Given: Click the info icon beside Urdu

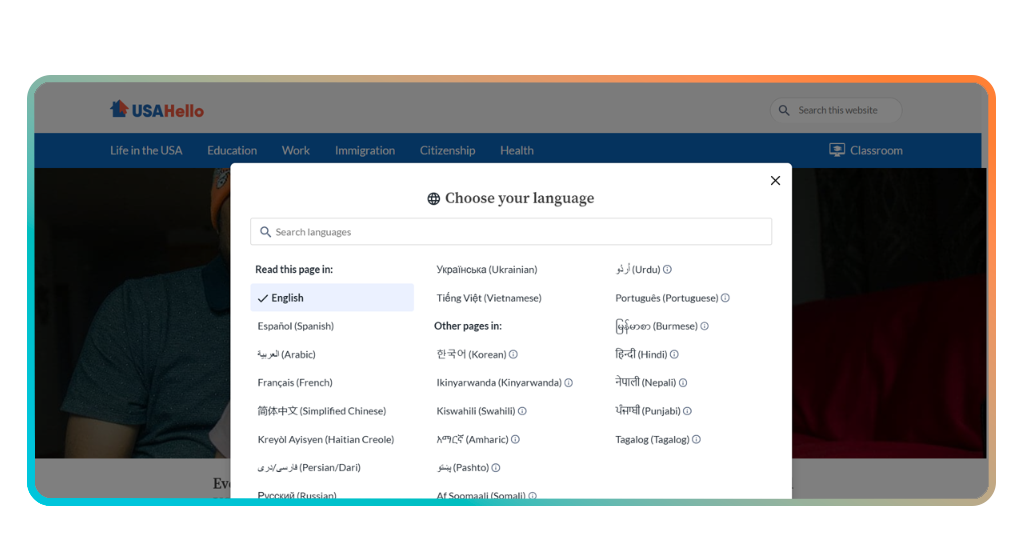Looking at the screenshot, I should (x=667, y=270).
